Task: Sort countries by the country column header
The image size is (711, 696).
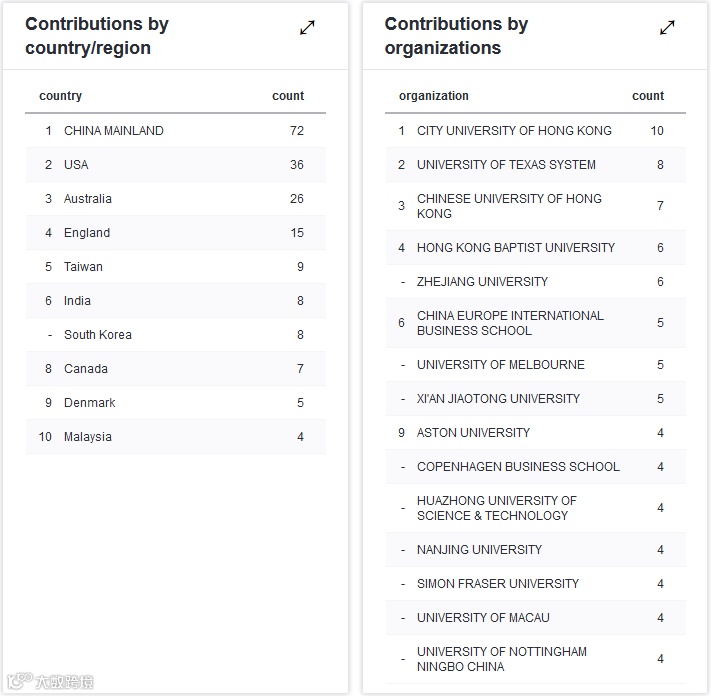Action: [60, 96]
